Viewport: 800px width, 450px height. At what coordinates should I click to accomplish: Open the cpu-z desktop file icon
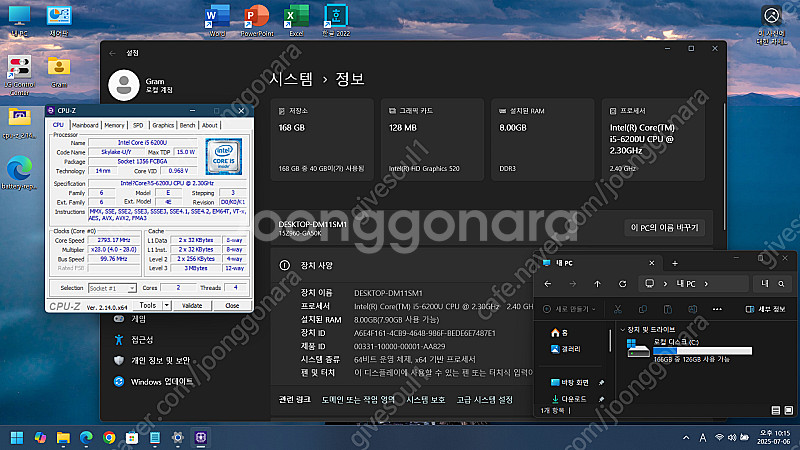[19, 123]
